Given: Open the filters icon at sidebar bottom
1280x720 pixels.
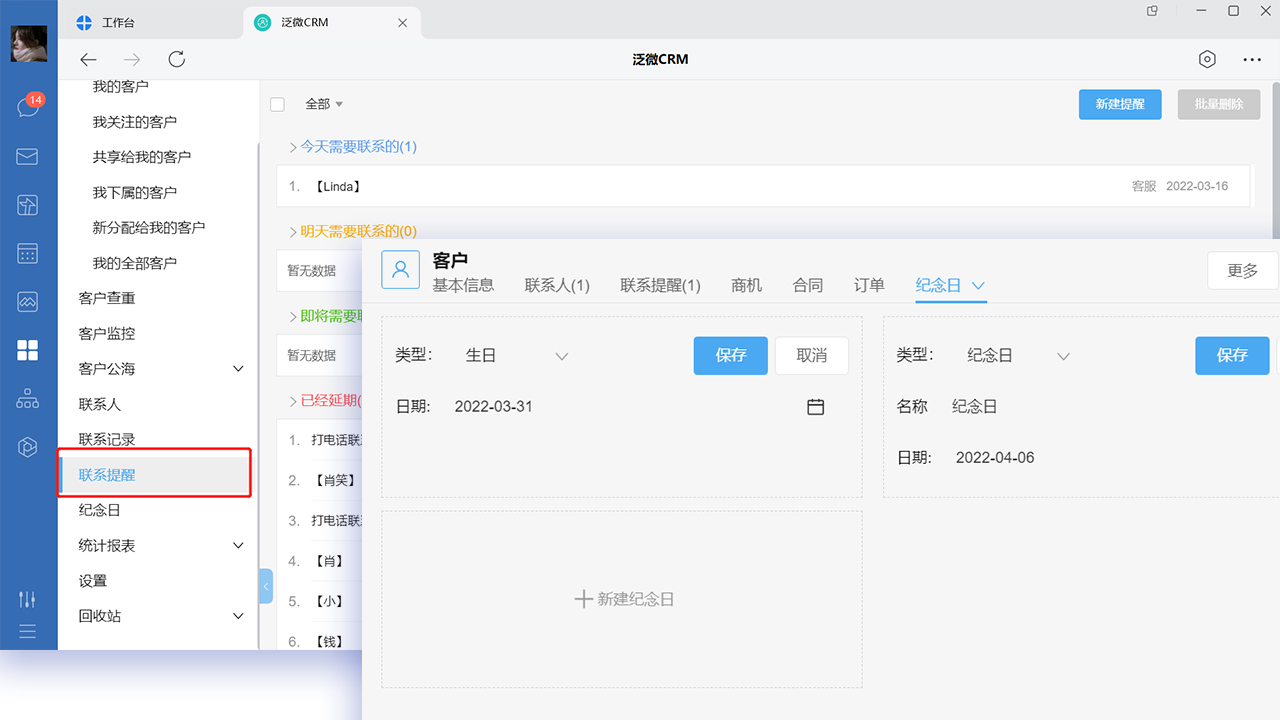Looking at the screenshot, I should (x=27, y=599).
